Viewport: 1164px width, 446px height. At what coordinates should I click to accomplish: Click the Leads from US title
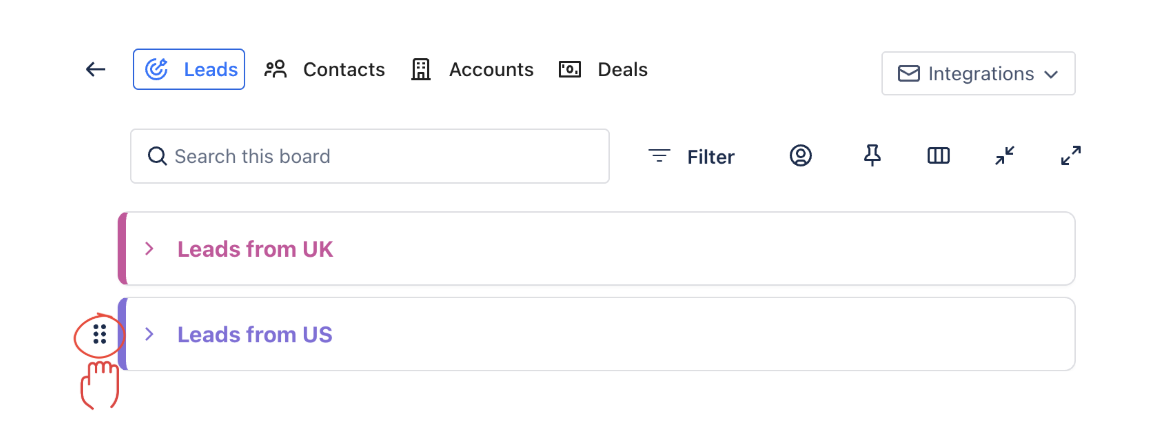(x=255, y=334)
